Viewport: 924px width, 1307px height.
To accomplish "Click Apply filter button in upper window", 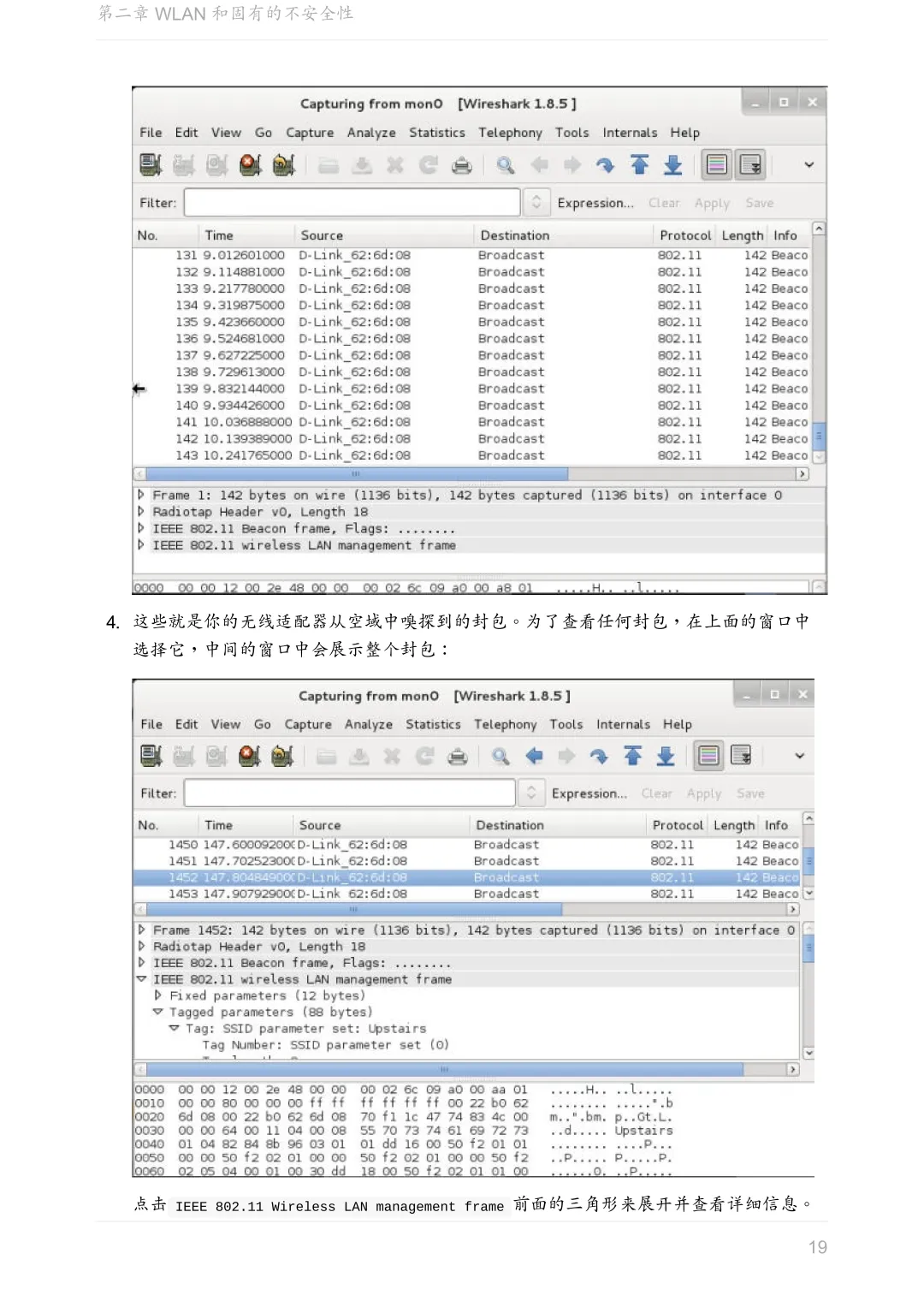I will (712, 203).
